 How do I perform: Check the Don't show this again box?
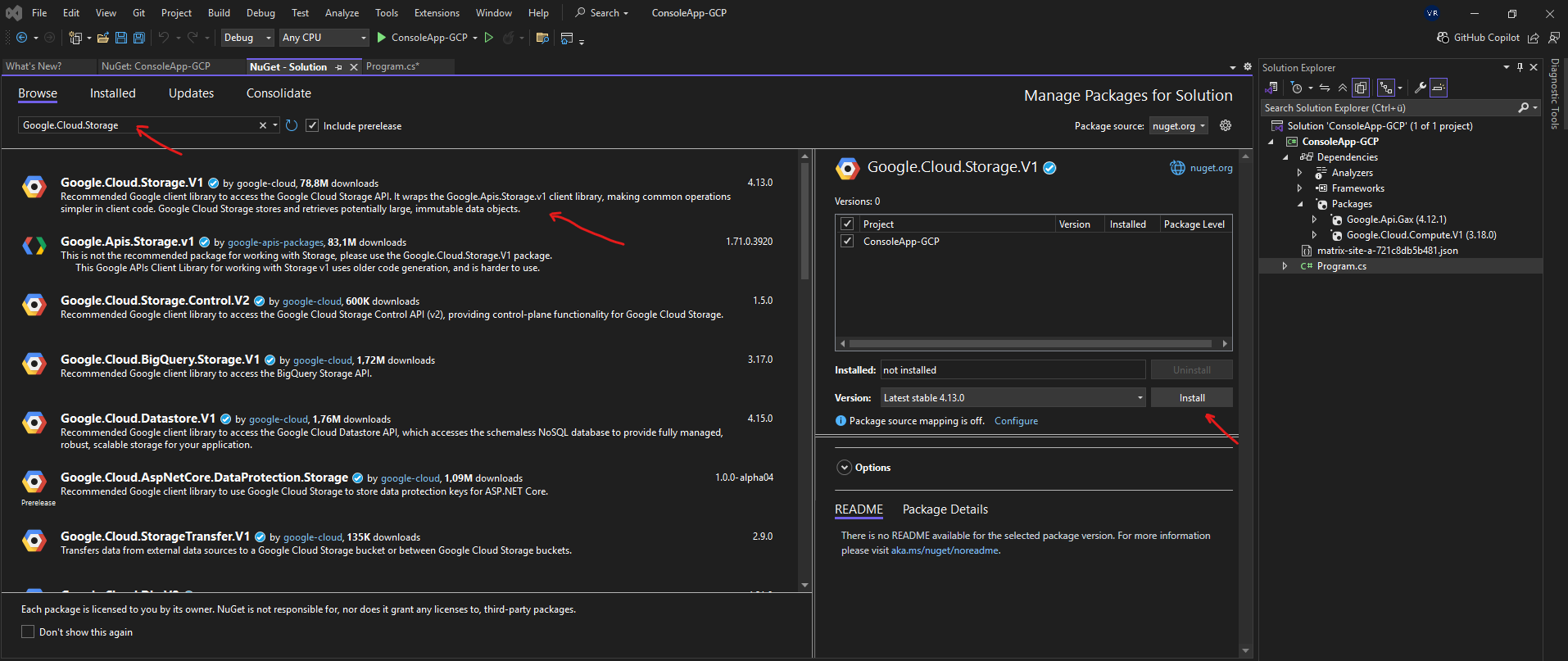pyautogui.click(x=28, y=632)
